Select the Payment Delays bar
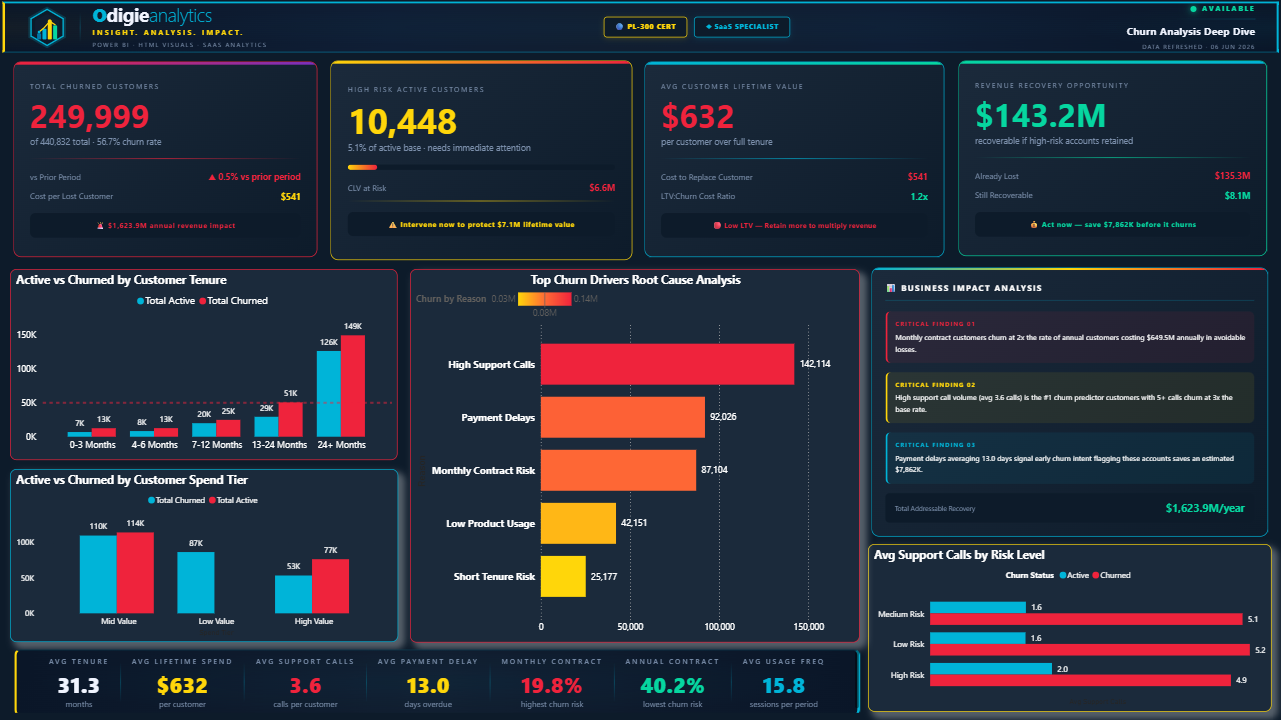The width and height of the screenshot is (1281, 720). point(623,417)
